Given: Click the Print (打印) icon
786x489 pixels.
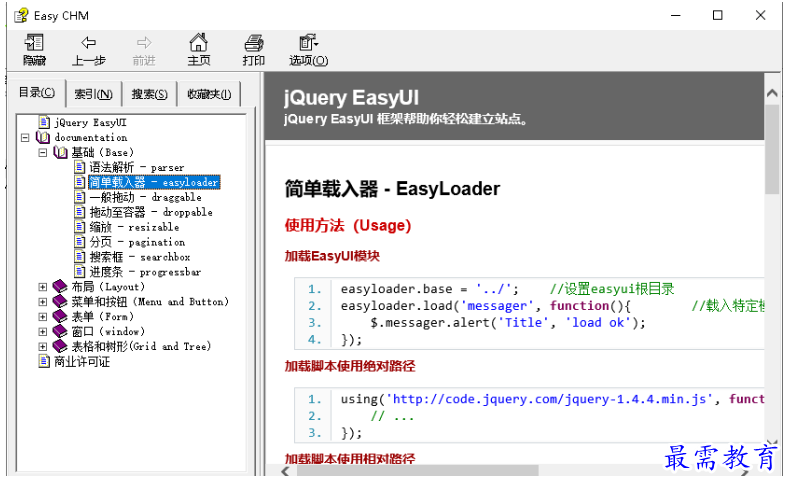Looking at the screenshot, I should [x=254, y=43].
